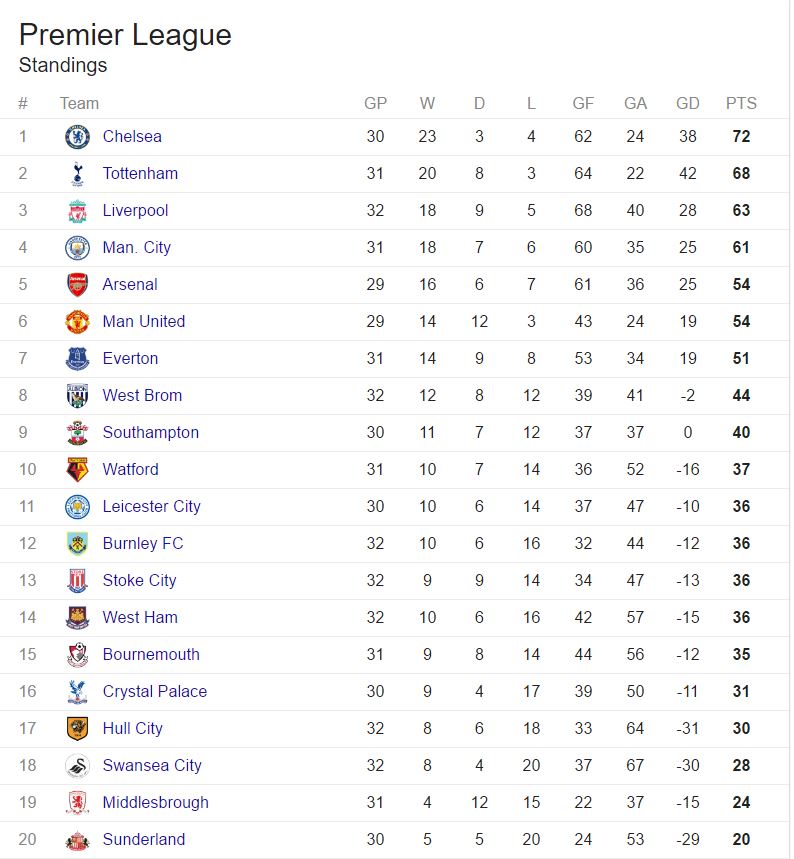Click the Tottenham cockerel crest icon

(77, 174)
